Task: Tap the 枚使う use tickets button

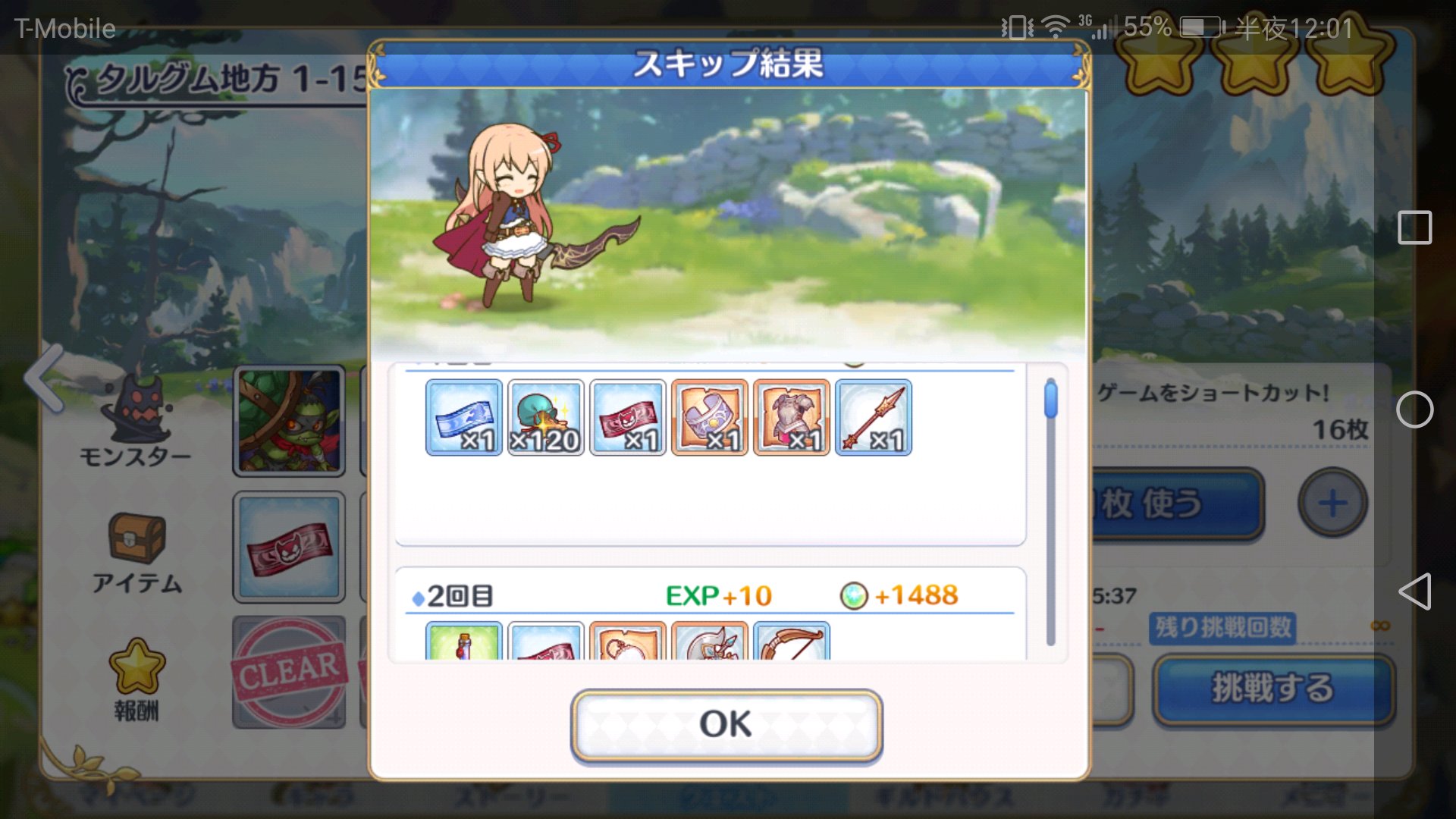Action: (x=1177, y=504)
